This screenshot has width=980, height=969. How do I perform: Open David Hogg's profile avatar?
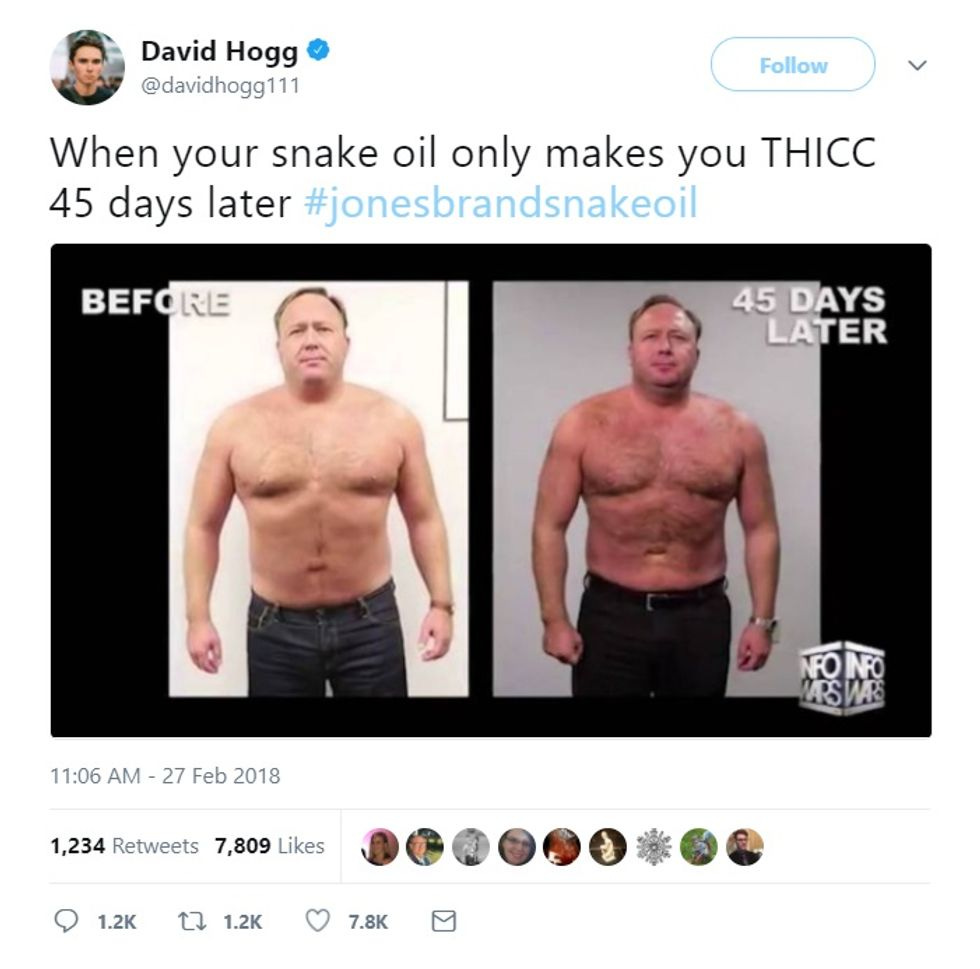tap(87, 66)
